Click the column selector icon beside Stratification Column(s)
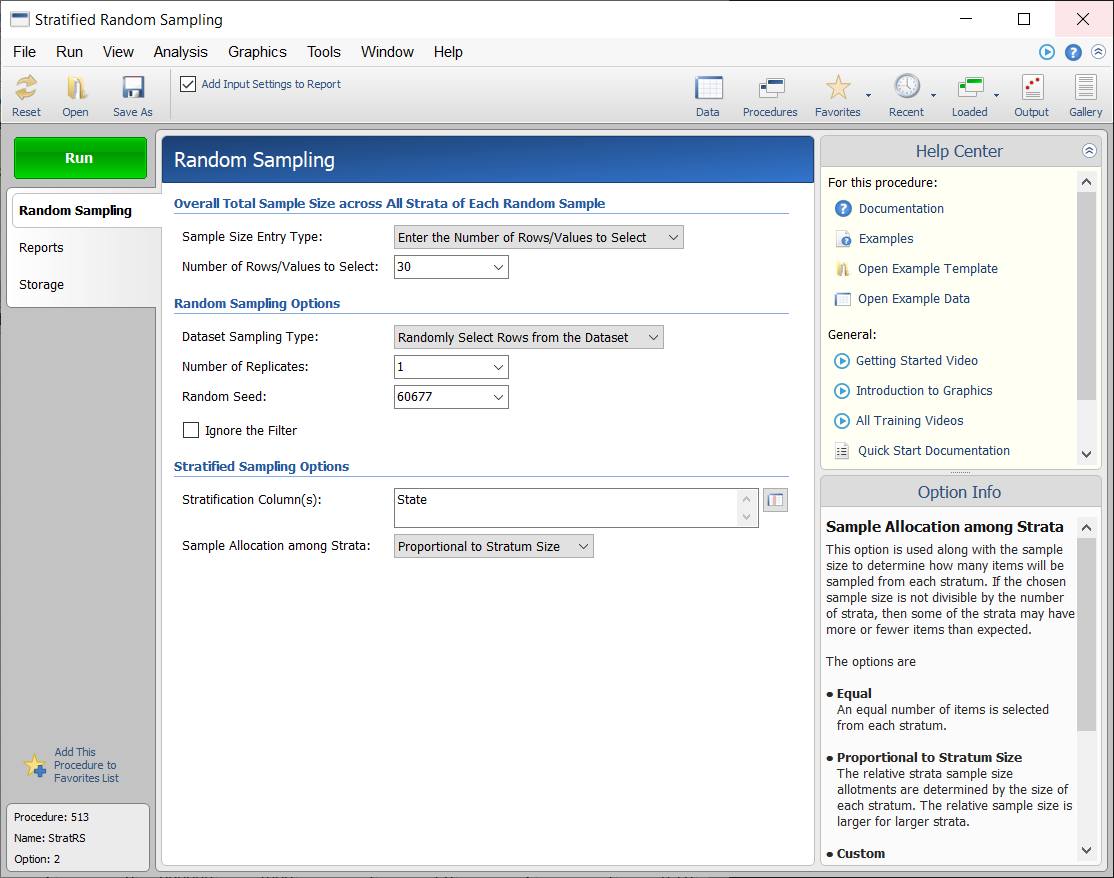This screenshot has height=878, width=1114. coord(775,500)
